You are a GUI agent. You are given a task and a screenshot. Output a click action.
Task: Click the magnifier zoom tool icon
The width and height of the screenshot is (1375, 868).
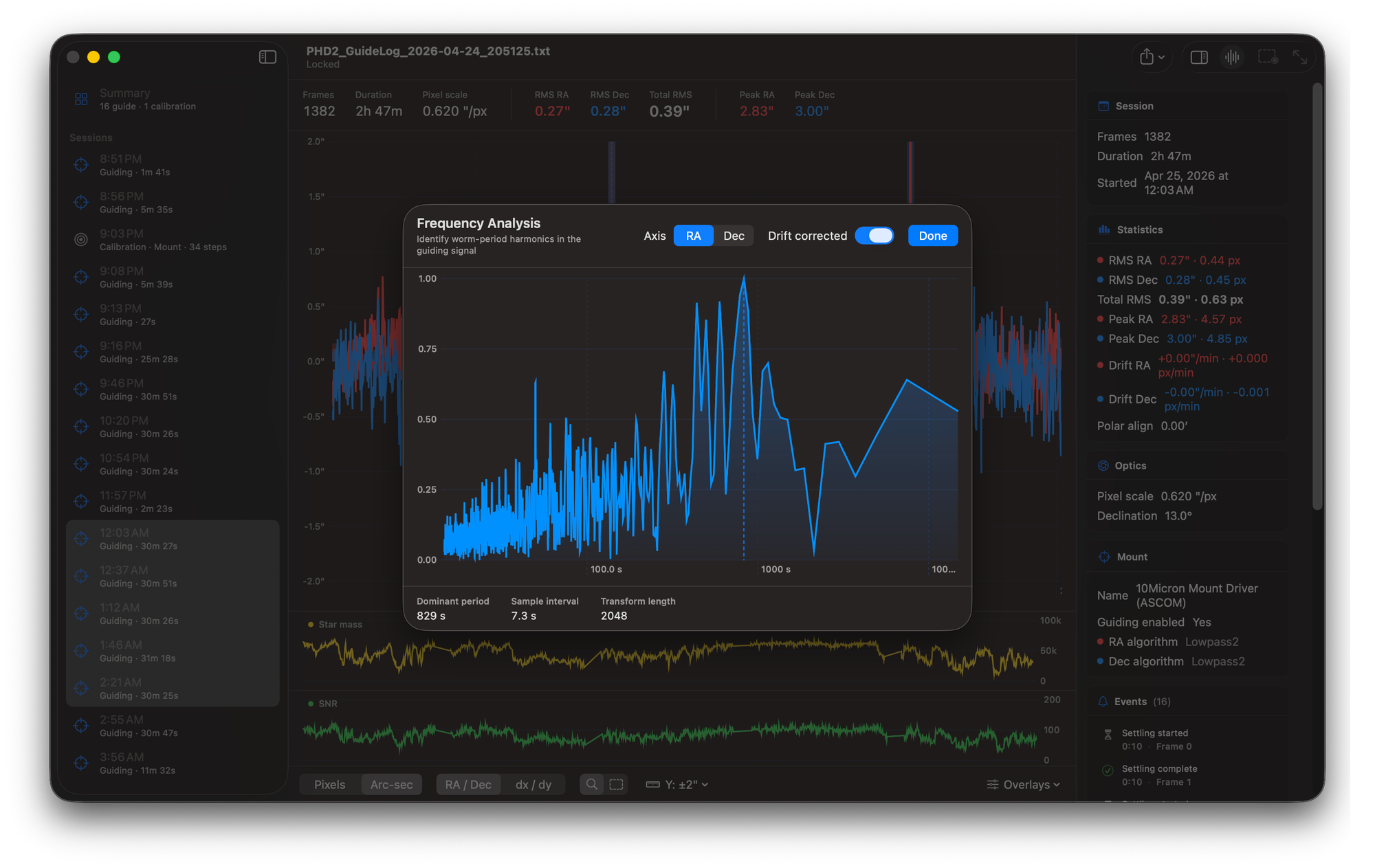(x=591, y=784)
